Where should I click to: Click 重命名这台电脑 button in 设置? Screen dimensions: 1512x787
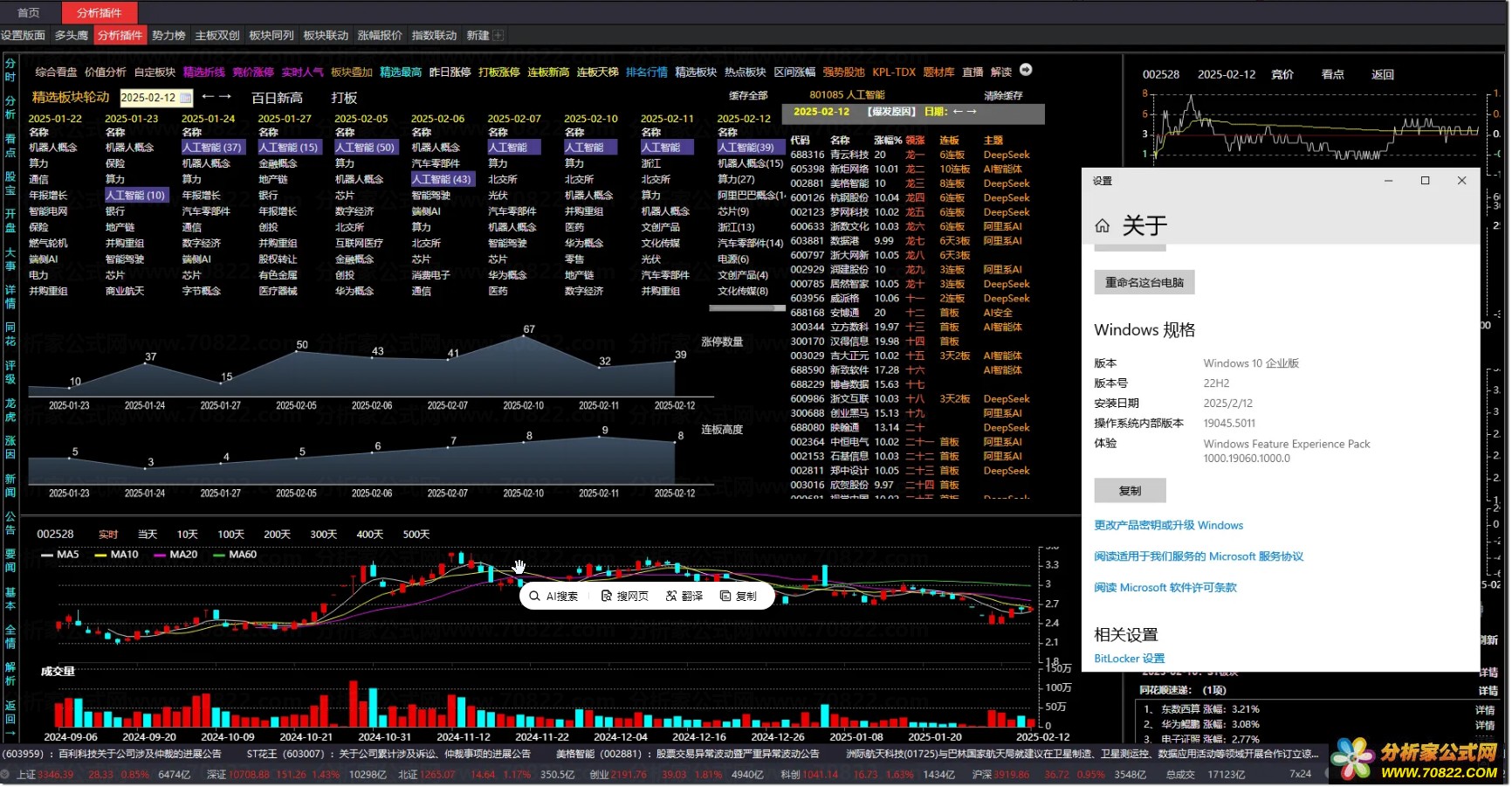[x=1144, y=282]
